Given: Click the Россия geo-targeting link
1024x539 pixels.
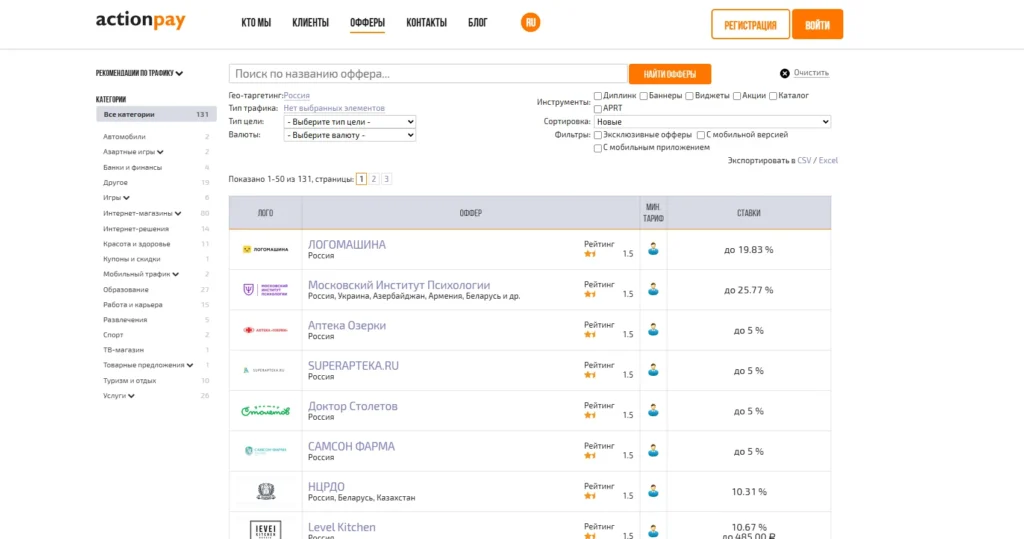Looking at the screenshot, I should (x=296, y=95).
